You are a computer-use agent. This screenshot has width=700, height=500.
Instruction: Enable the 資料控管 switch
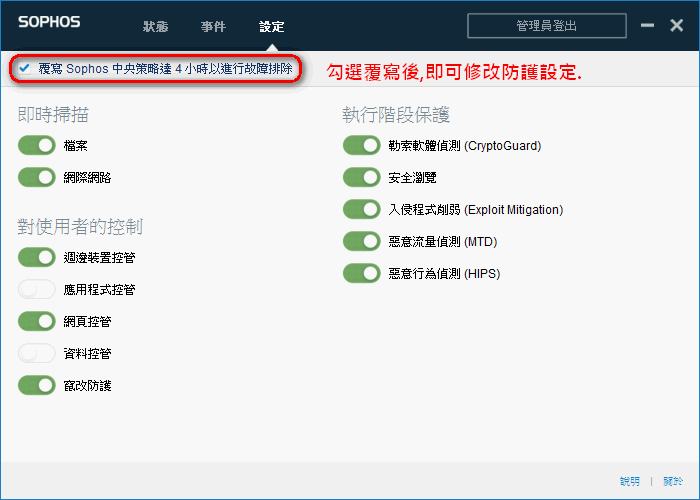click(x=37, y=354)
